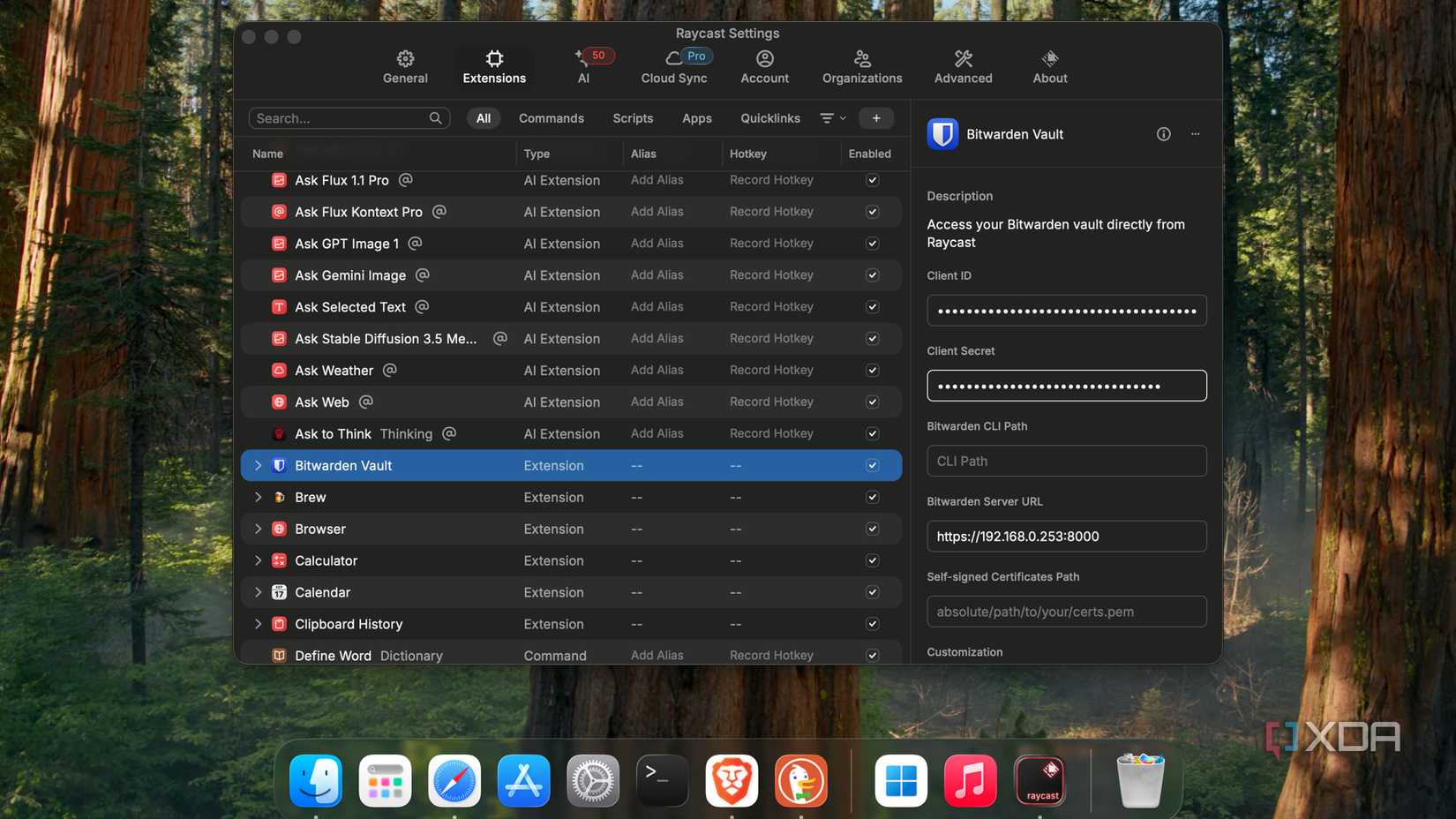Viewport: 1456px width, 819px height.
Task: Click the Brew extension icon
Action: 279,497
